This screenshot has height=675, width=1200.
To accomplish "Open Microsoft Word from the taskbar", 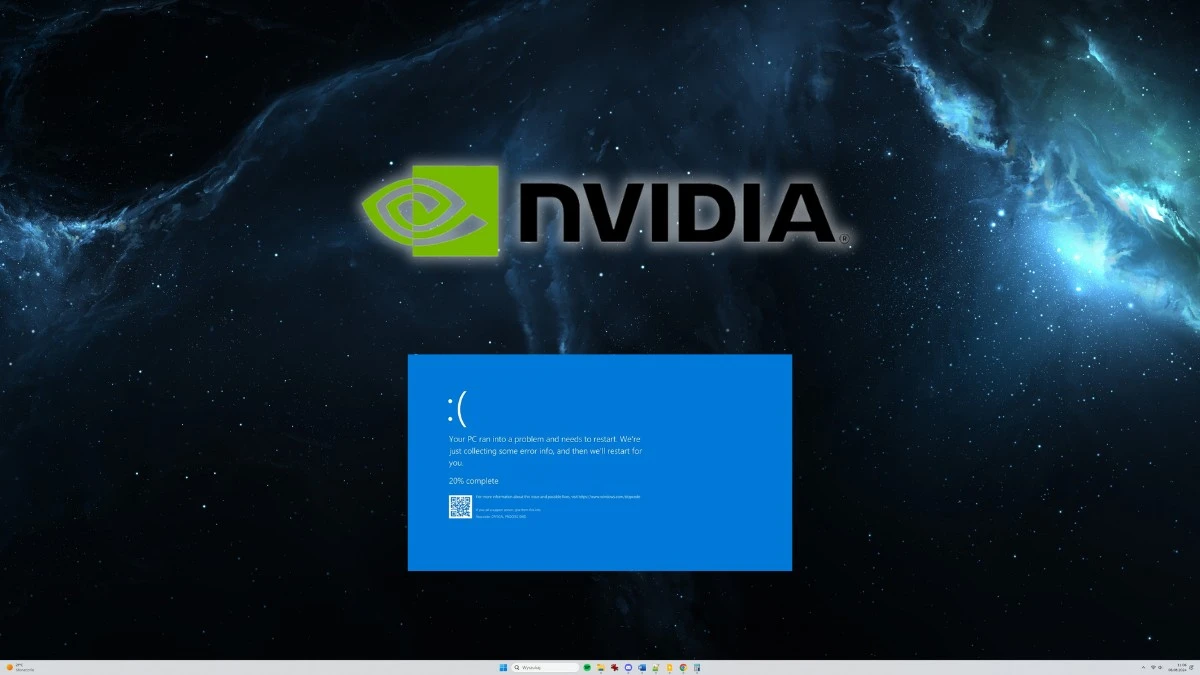I will pyautogui.click(x=642, y=667).
